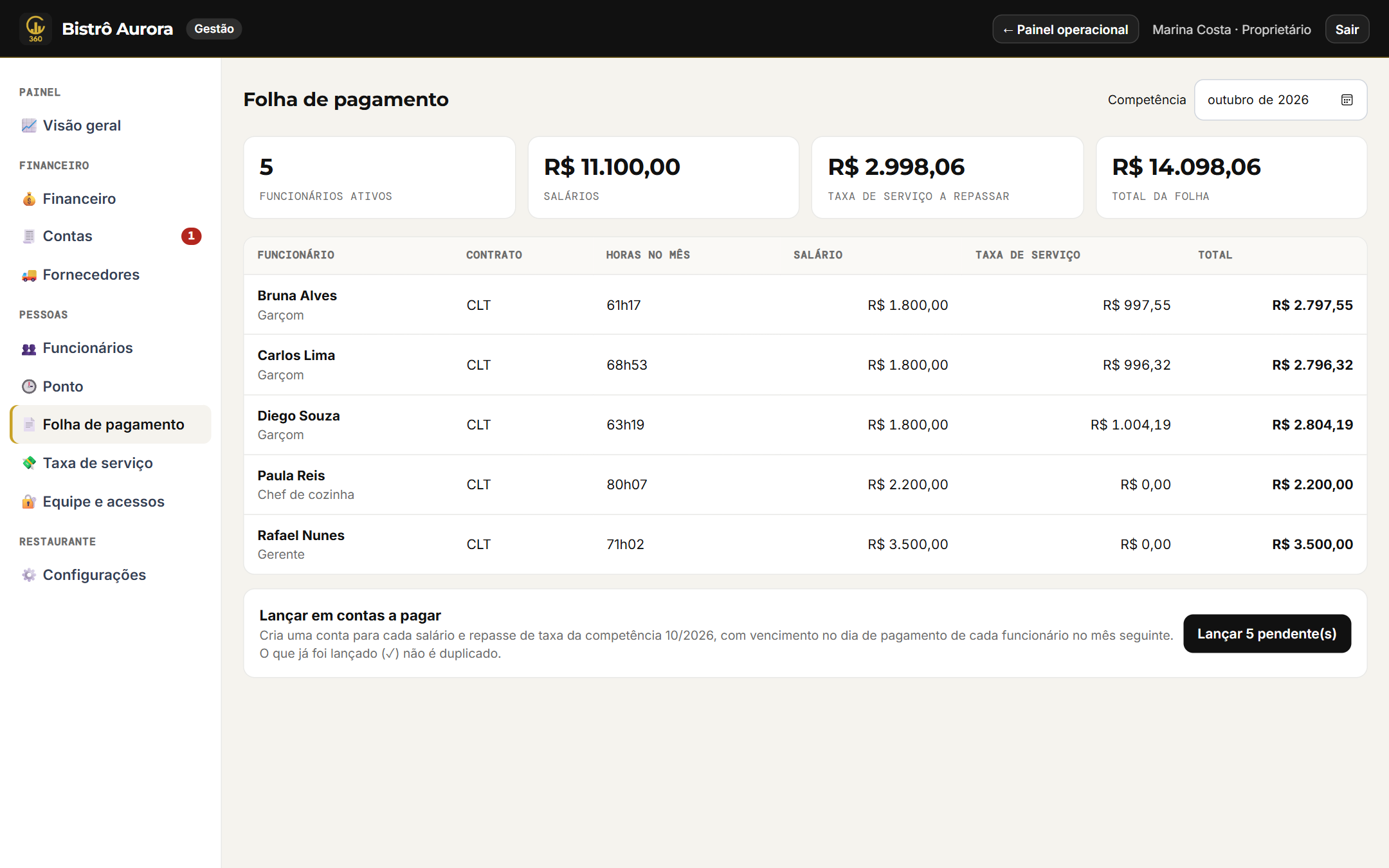Open Equipe e acessos
1389x868 pixels.
(111, 502)
